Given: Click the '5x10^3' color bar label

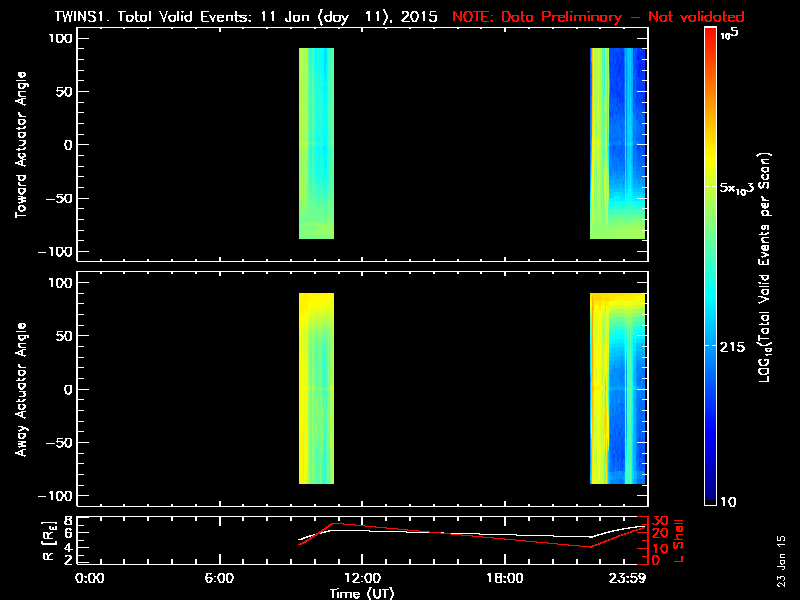Looking at the screenshot, I should pyautogui.click(x=736, y=188).
